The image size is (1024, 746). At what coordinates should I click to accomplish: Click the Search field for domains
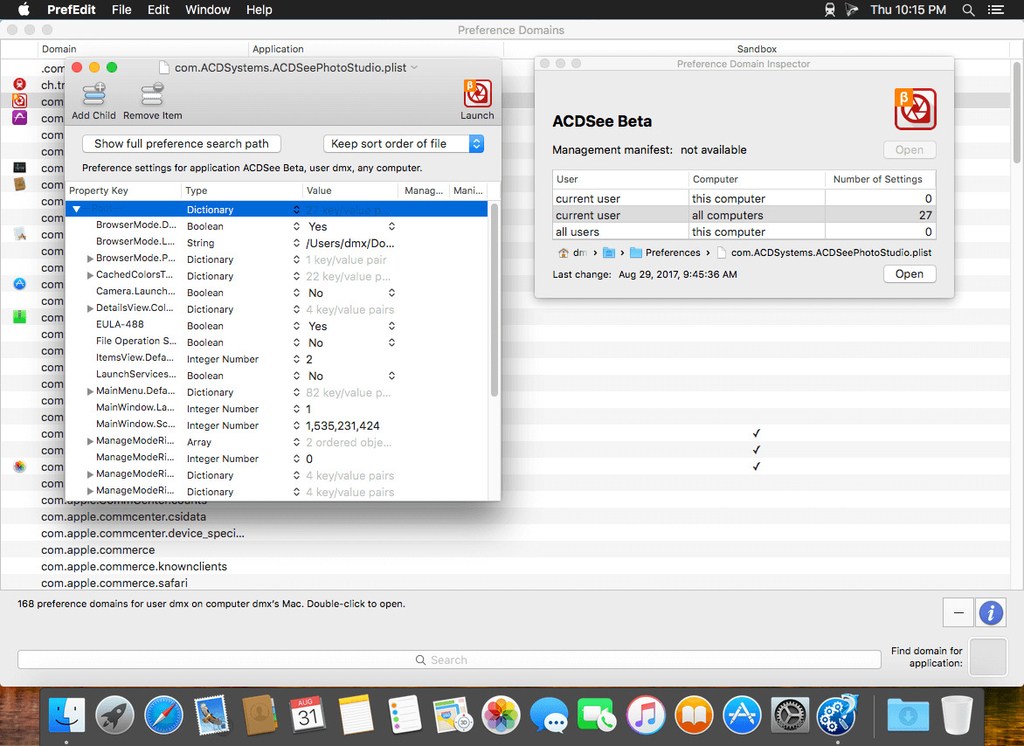click(441, 660)
